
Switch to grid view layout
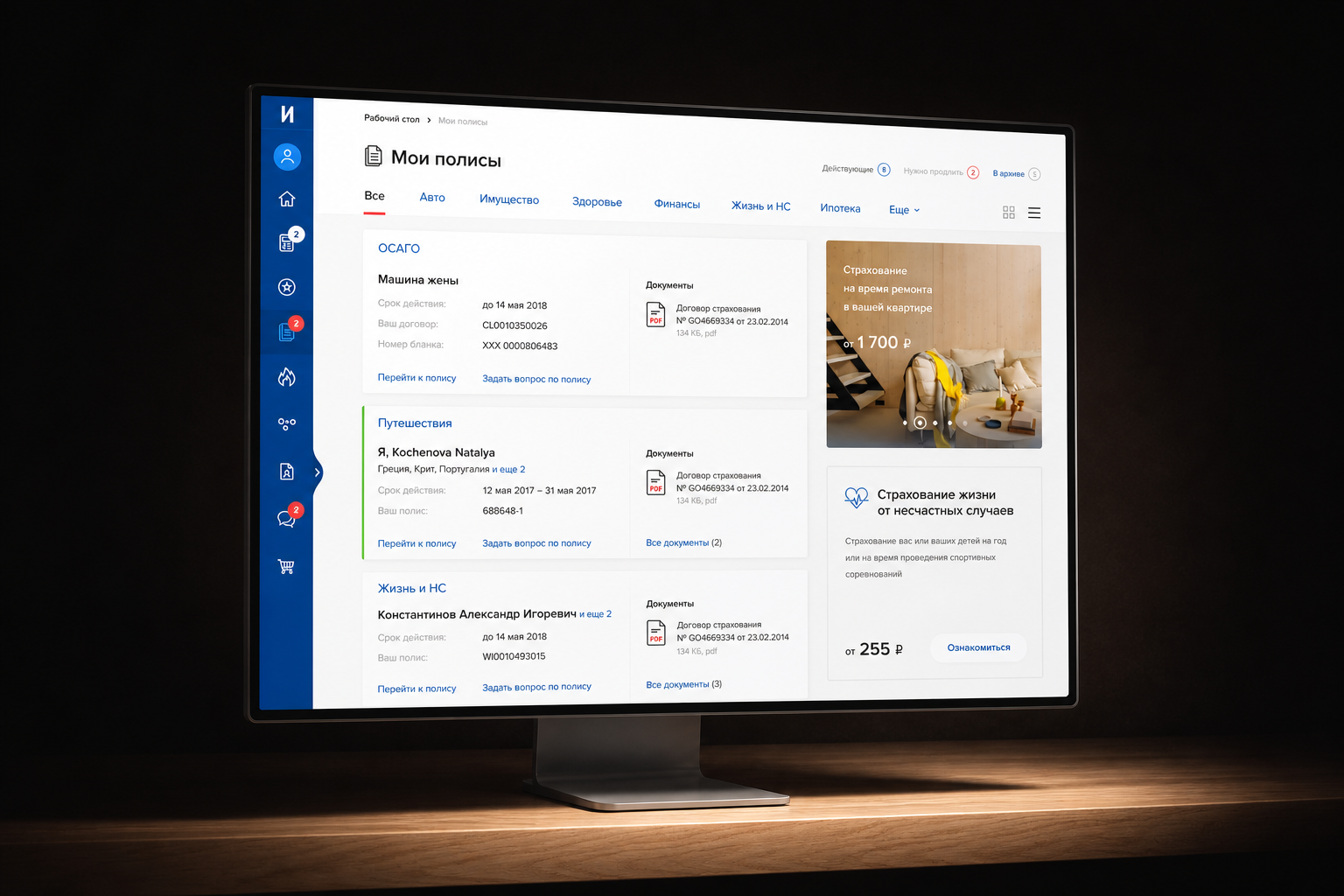[1009, 213]
